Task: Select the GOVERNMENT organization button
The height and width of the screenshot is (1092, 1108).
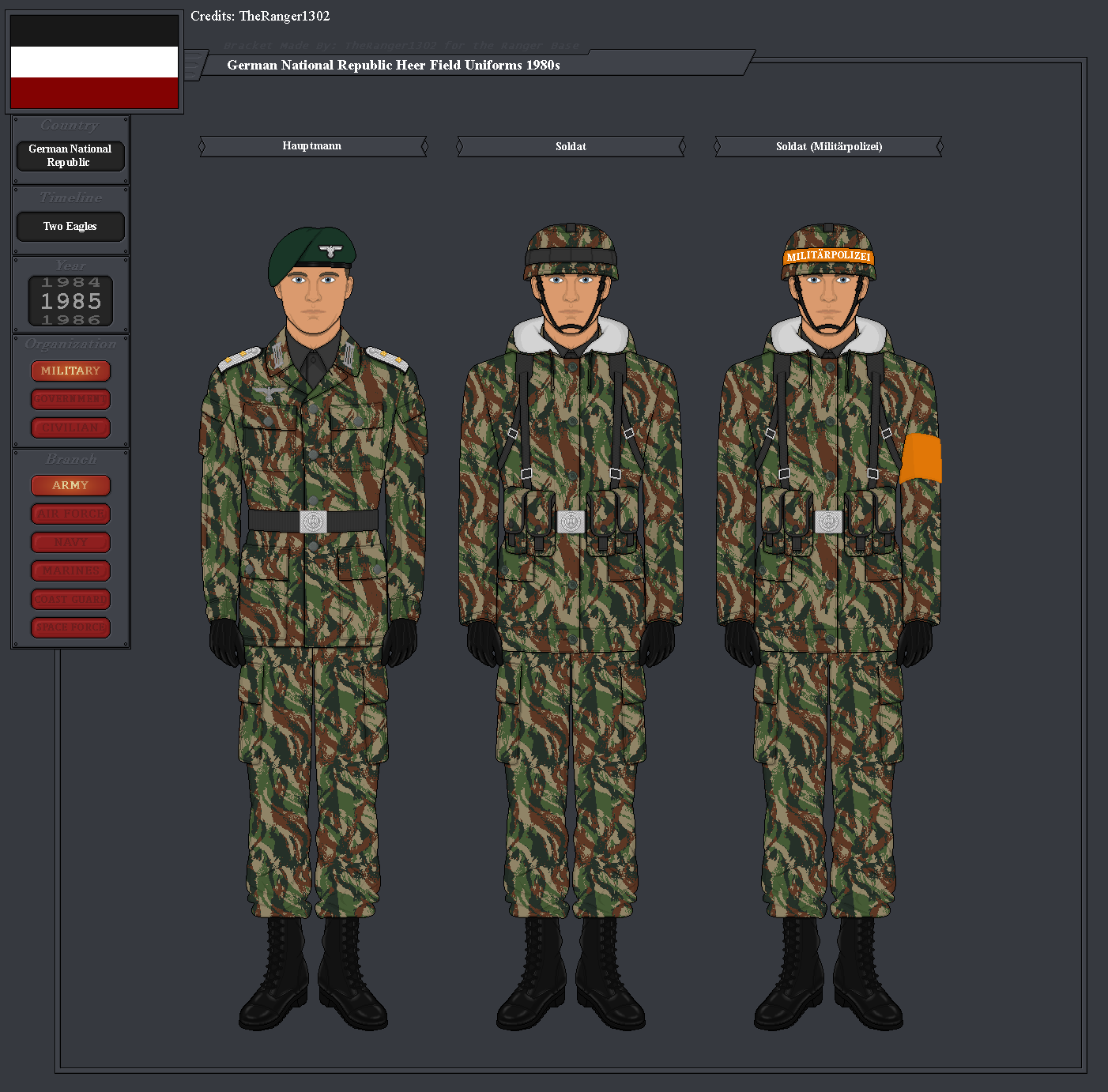Action: [x=70, y=399]
